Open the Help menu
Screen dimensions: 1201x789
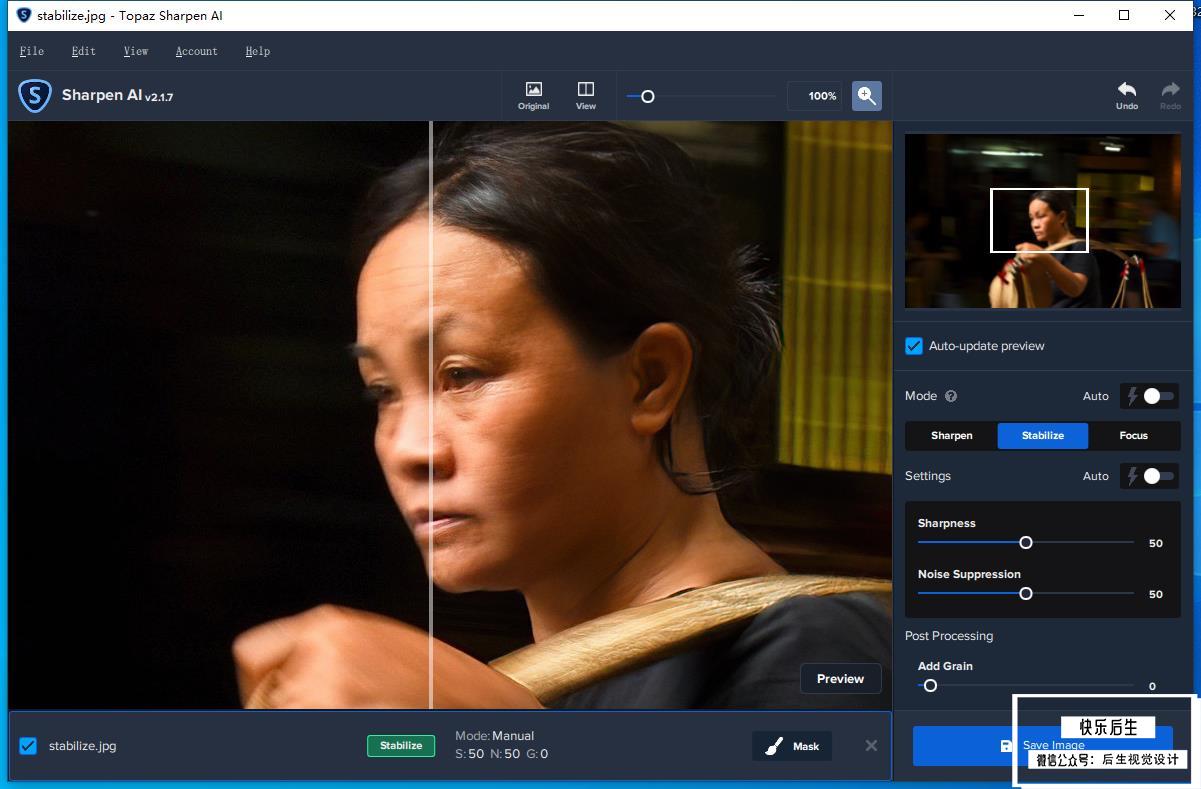[258, 51]
